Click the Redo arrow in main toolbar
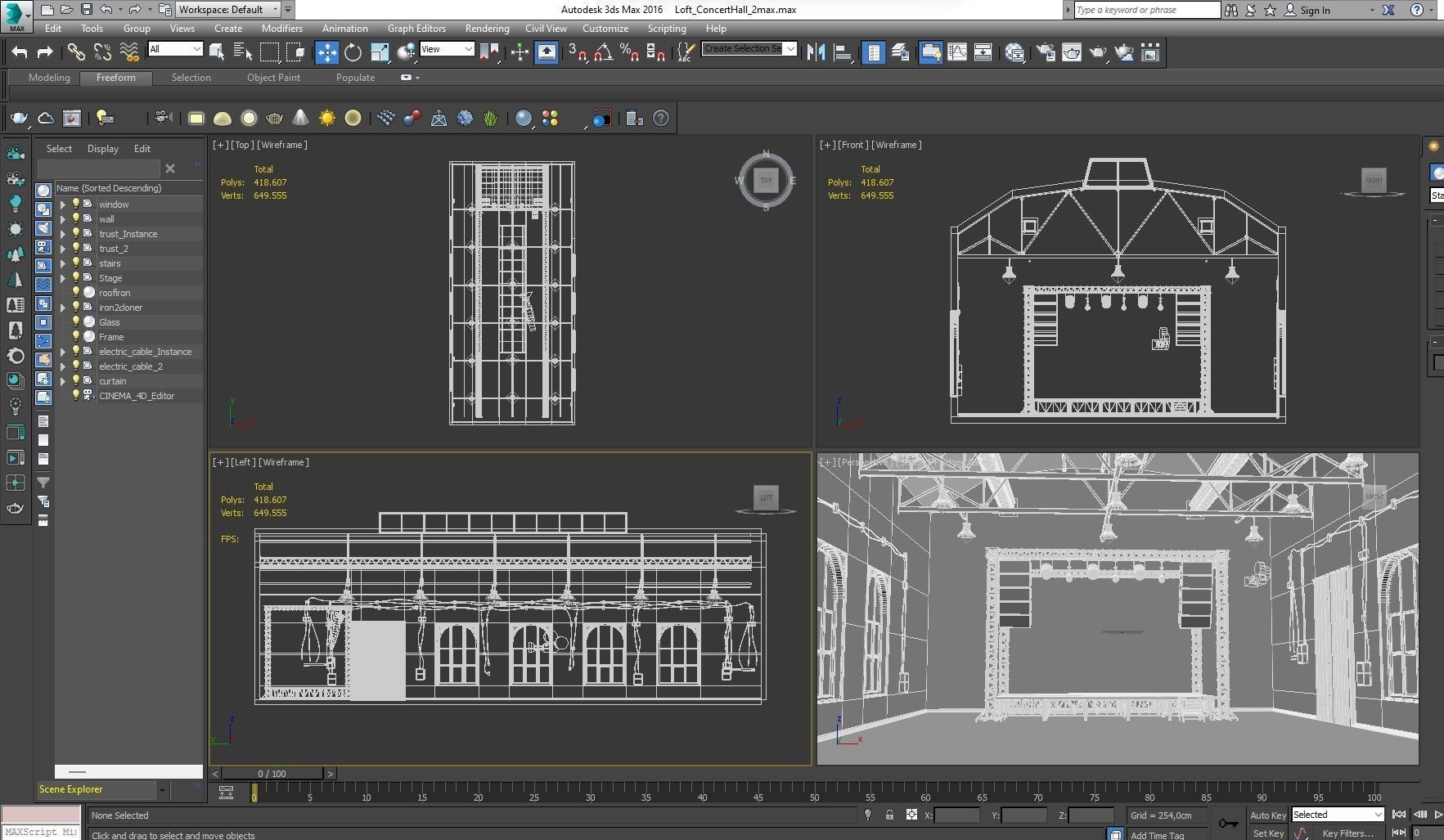The image size is (1444, 840). (x=45, y=52)
